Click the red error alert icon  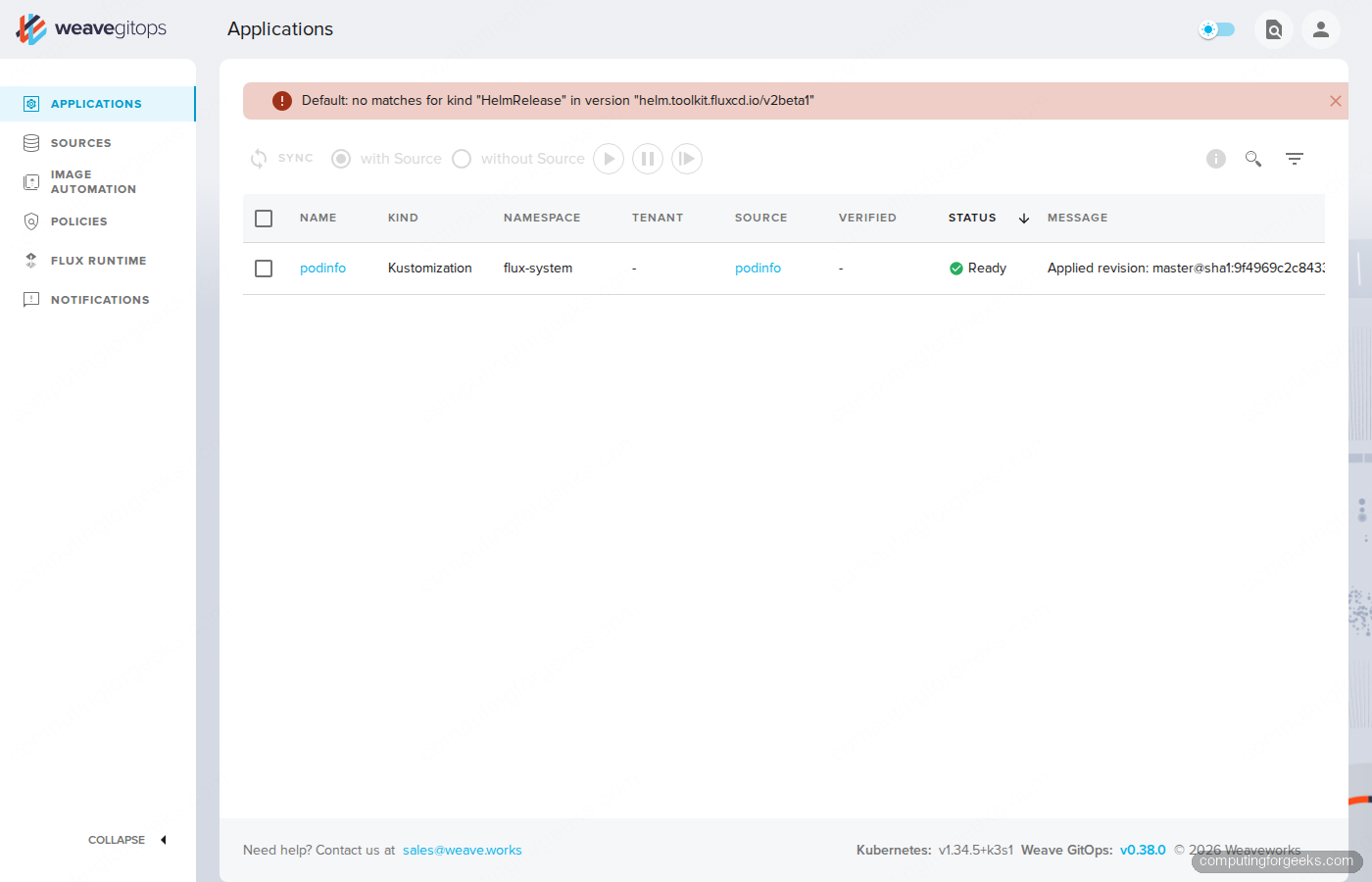tap(282, 101)
